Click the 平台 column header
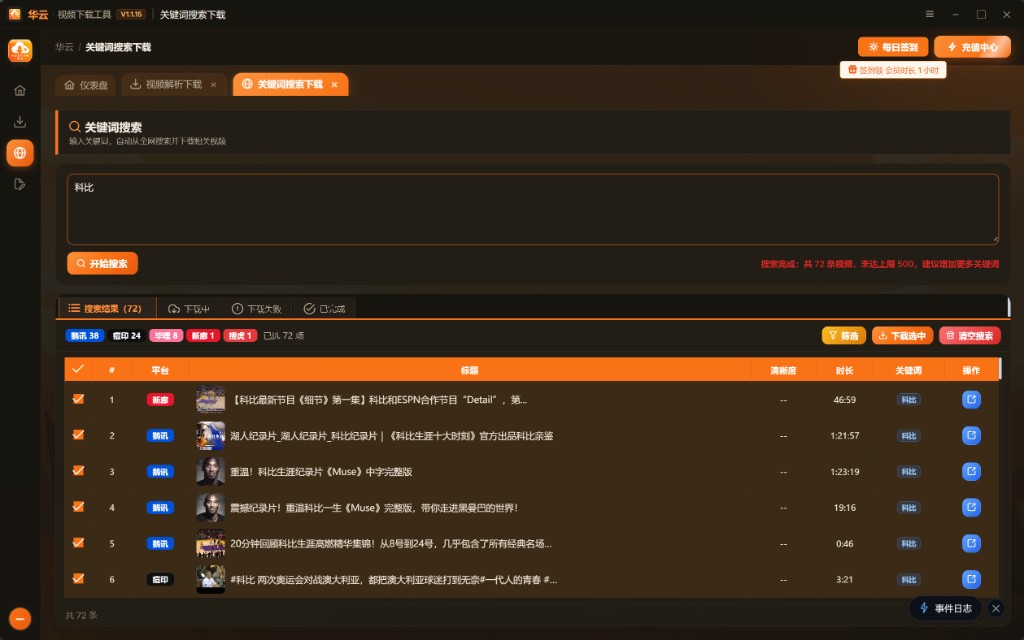The image size is (1024, 640). click(160, 370)
